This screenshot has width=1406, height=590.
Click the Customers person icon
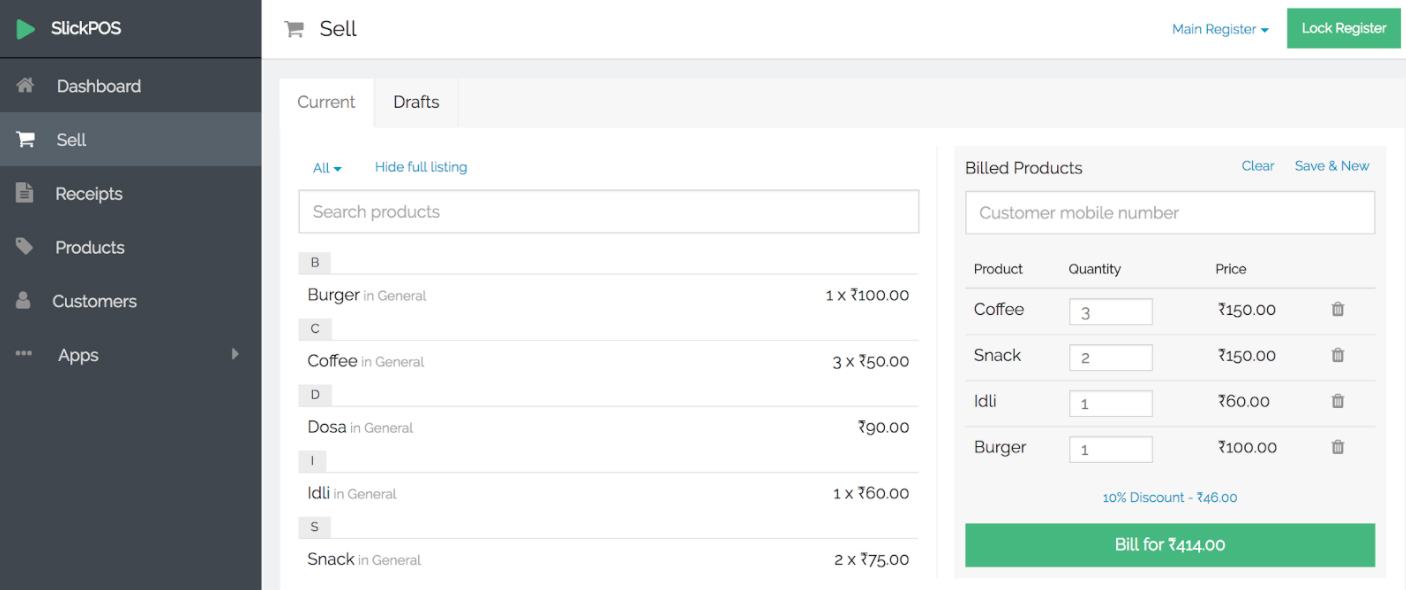coord(25,301)
